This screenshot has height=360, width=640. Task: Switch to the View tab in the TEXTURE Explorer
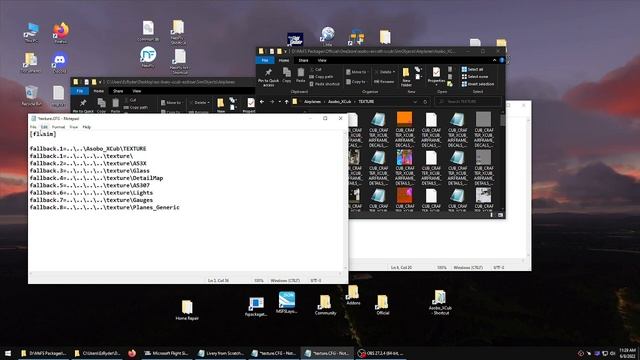pyautogui.click(x=322, y=60)
